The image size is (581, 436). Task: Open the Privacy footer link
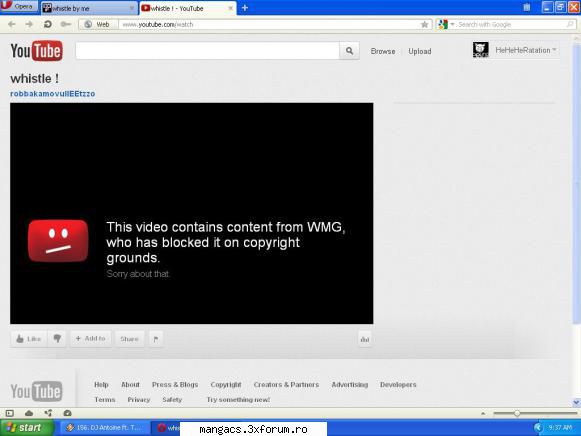[139, 400]
